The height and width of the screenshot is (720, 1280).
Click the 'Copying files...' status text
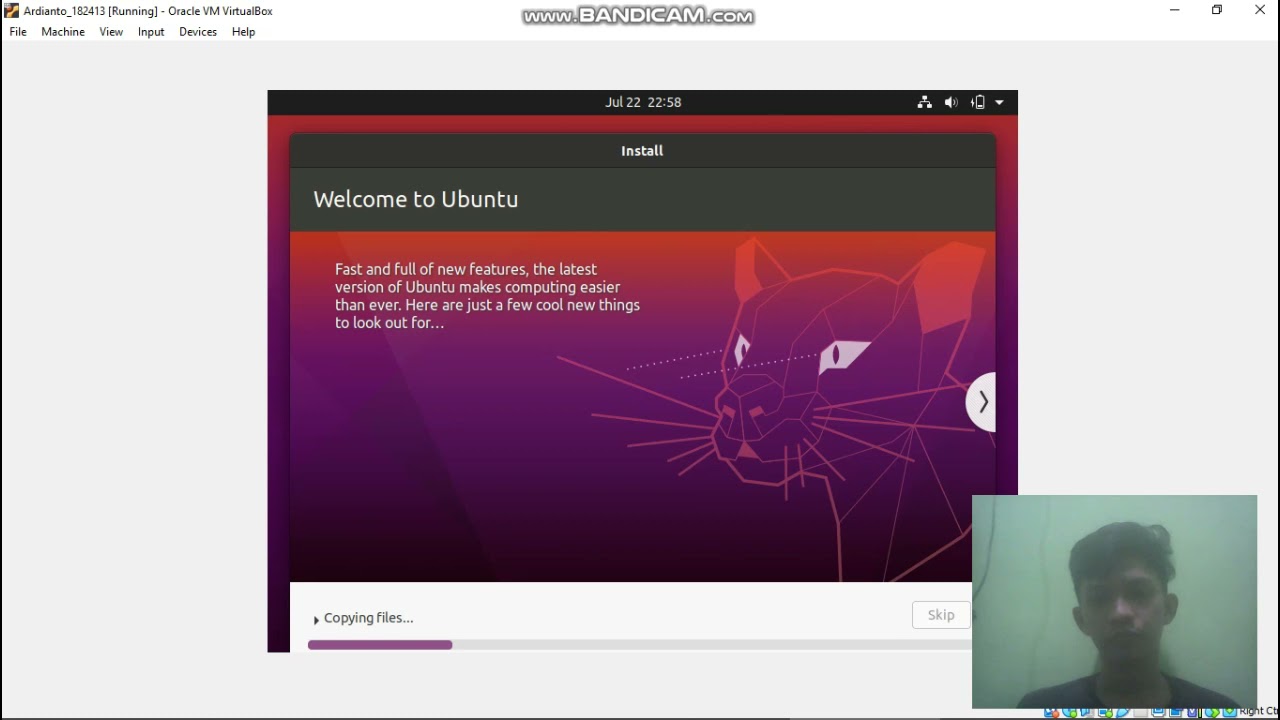pos(369,618)
